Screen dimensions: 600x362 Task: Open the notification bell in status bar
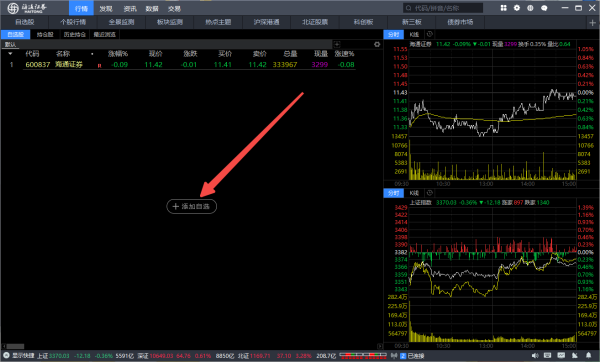pyautogui.click(x=589, y=356)
